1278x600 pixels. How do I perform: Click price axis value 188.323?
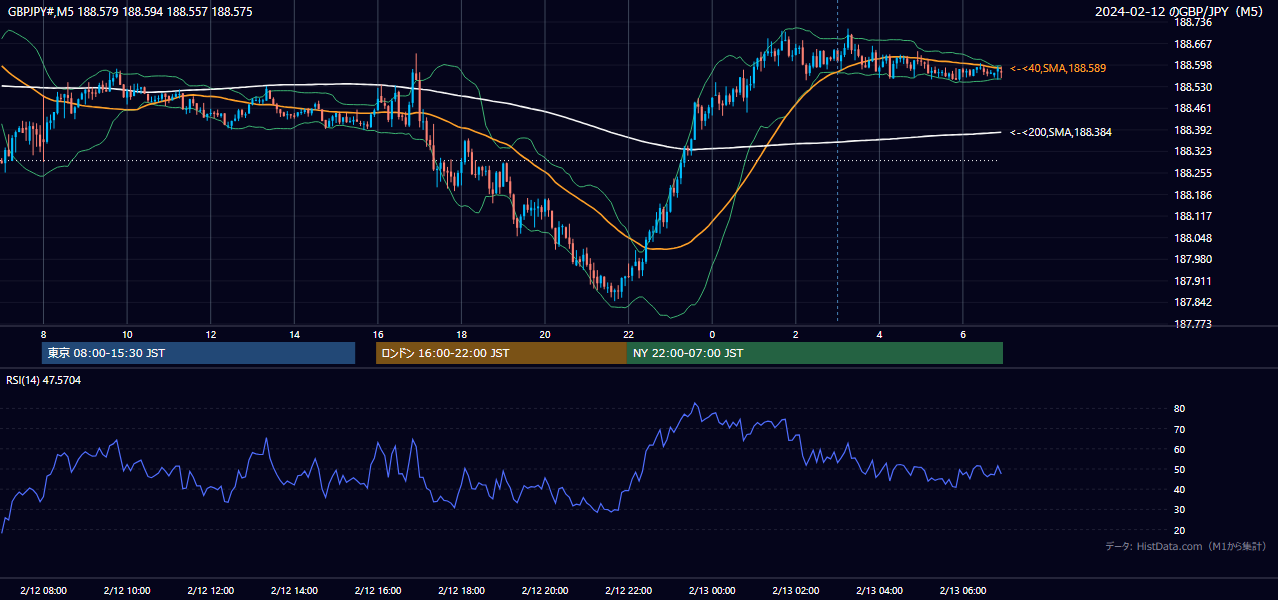click(1192, 151)
